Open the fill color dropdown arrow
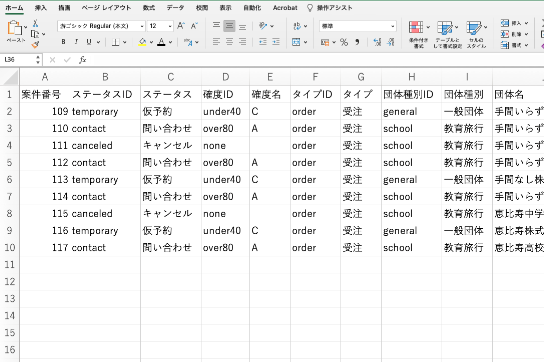Screen dimensions: 544x362 (151, 42)
